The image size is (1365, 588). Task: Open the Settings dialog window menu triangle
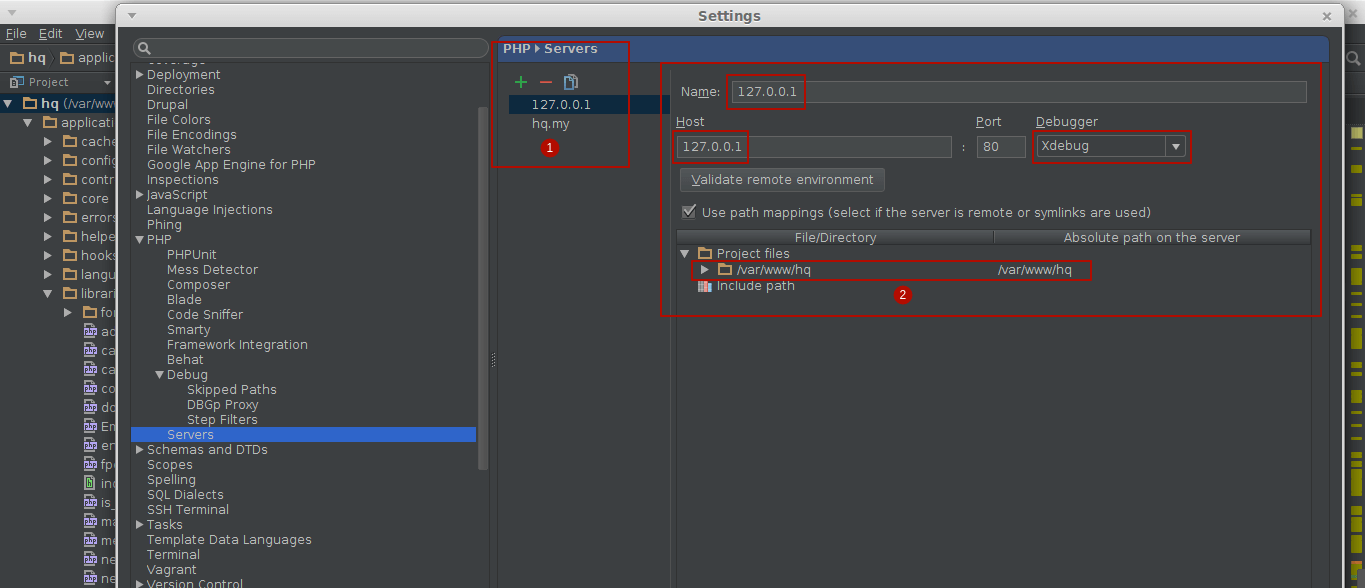coord(132,16)
